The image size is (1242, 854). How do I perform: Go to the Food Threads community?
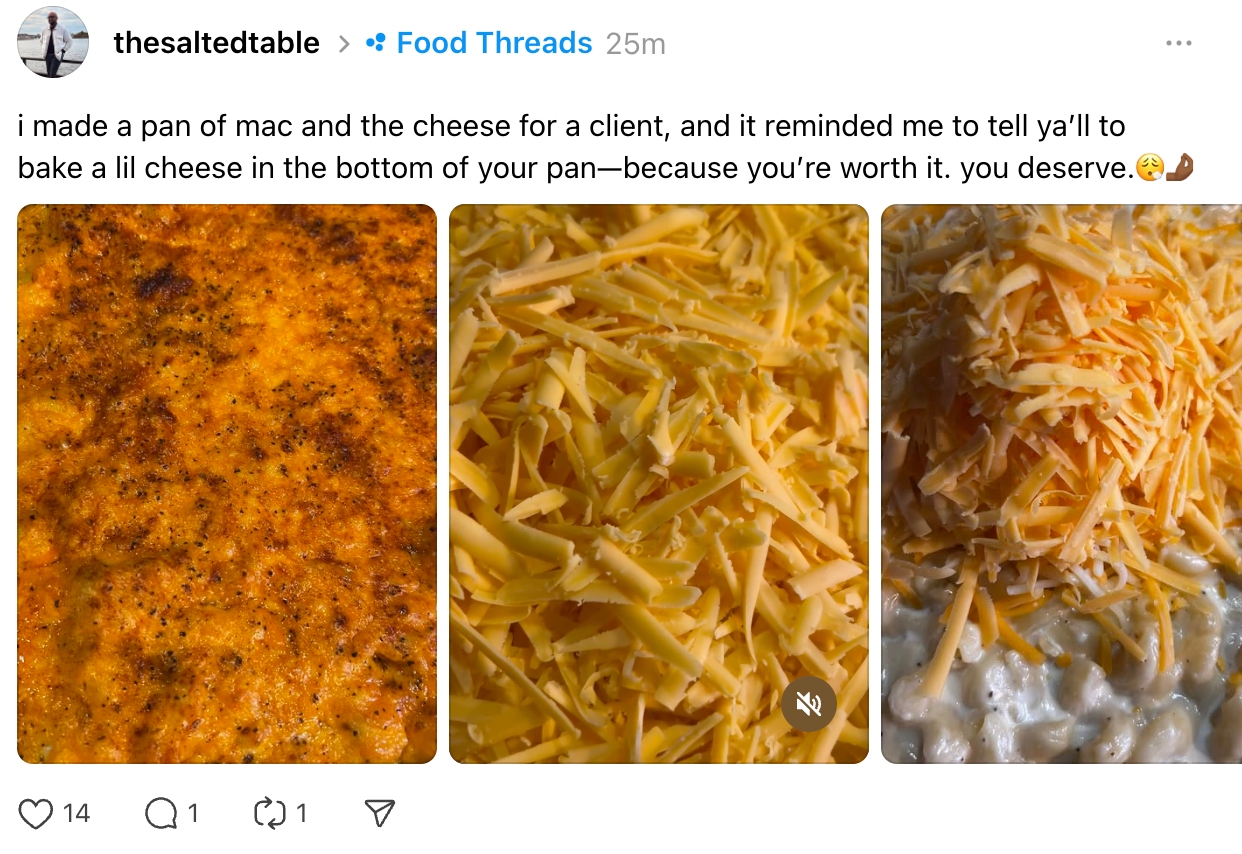(494, 43)
